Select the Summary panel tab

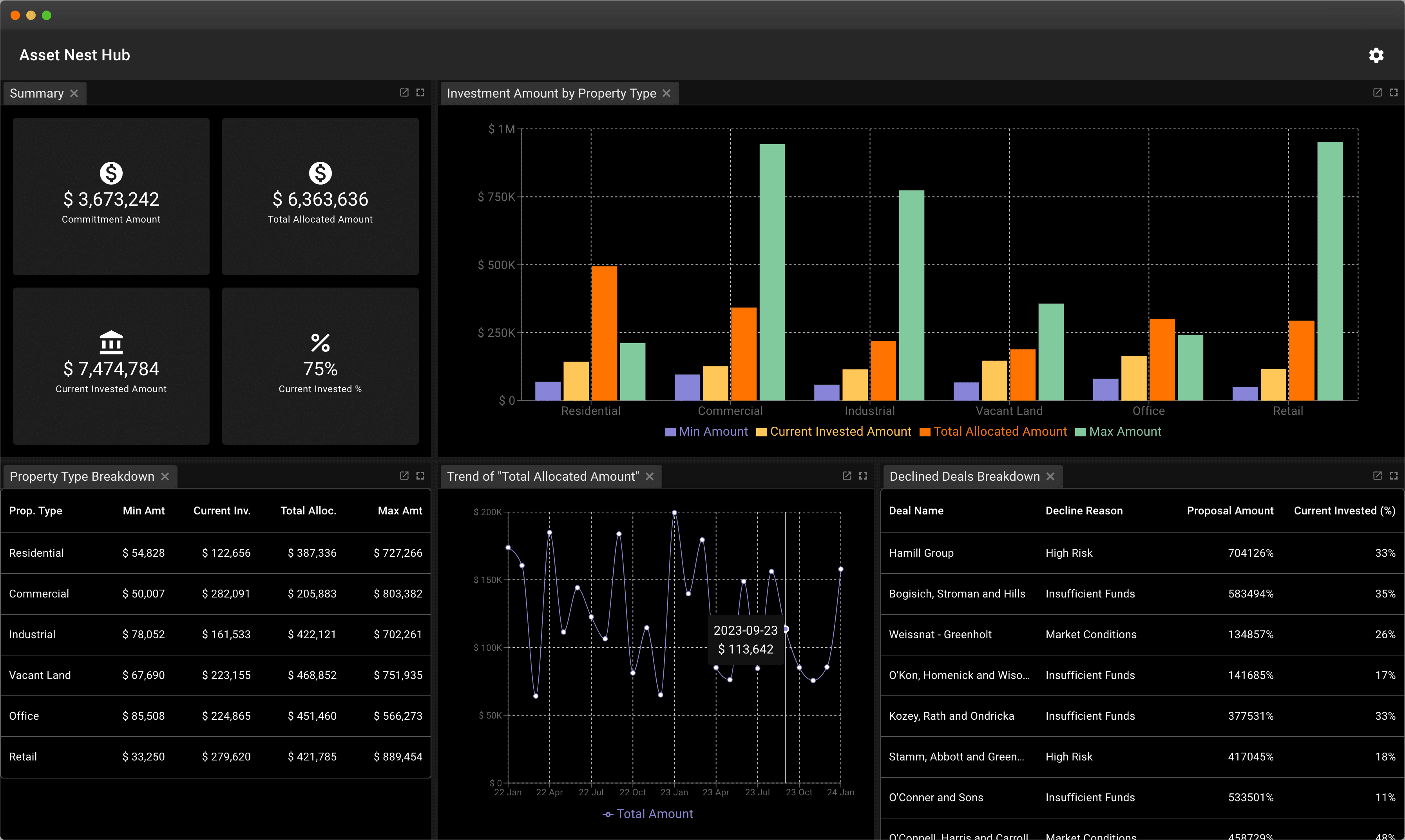[36, 93]
